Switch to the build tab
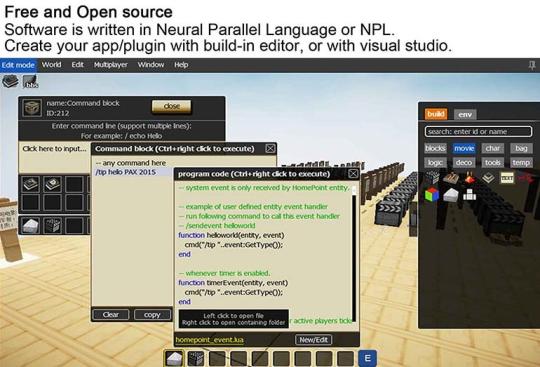 436,114
